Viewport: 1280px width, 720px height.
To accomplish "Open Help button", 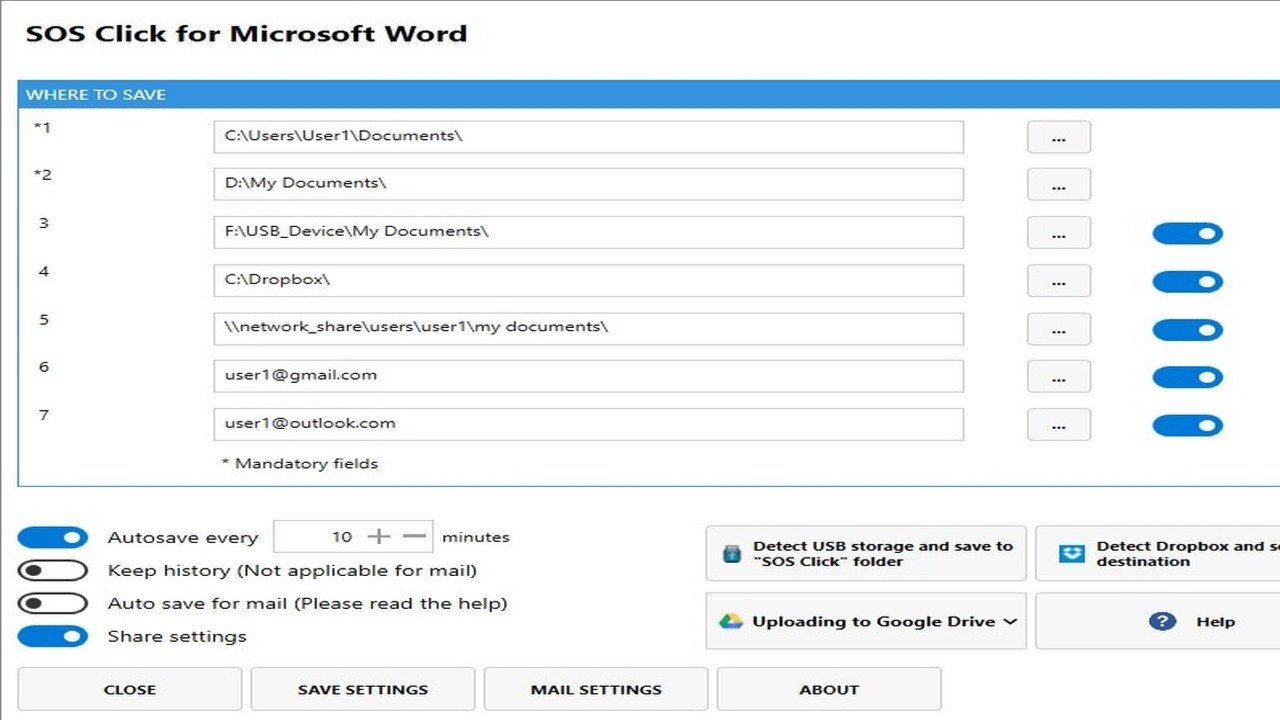I will tap(1157, 621).
